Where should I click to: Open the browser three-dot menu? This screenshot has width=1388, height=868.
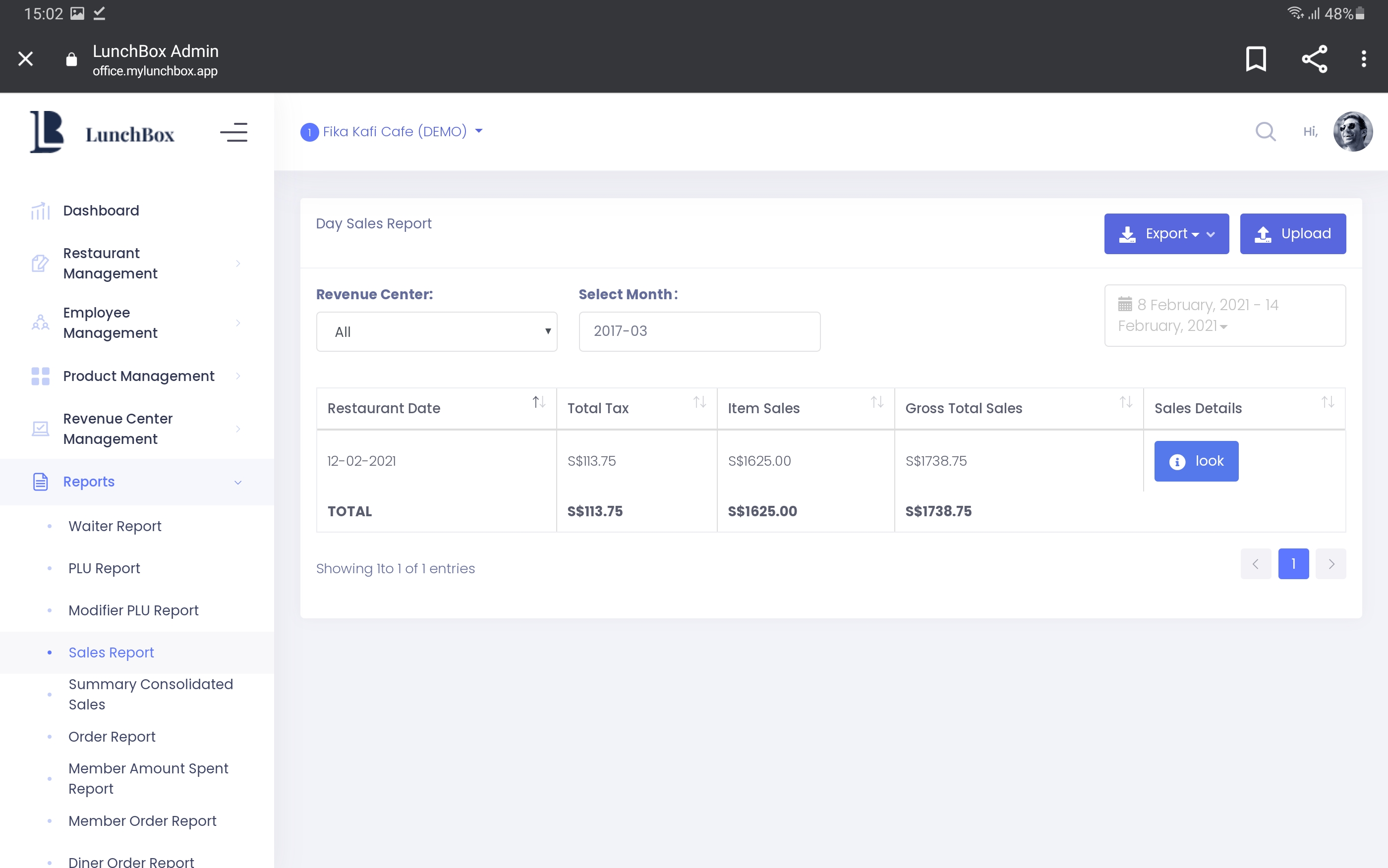pos(1363,58)
